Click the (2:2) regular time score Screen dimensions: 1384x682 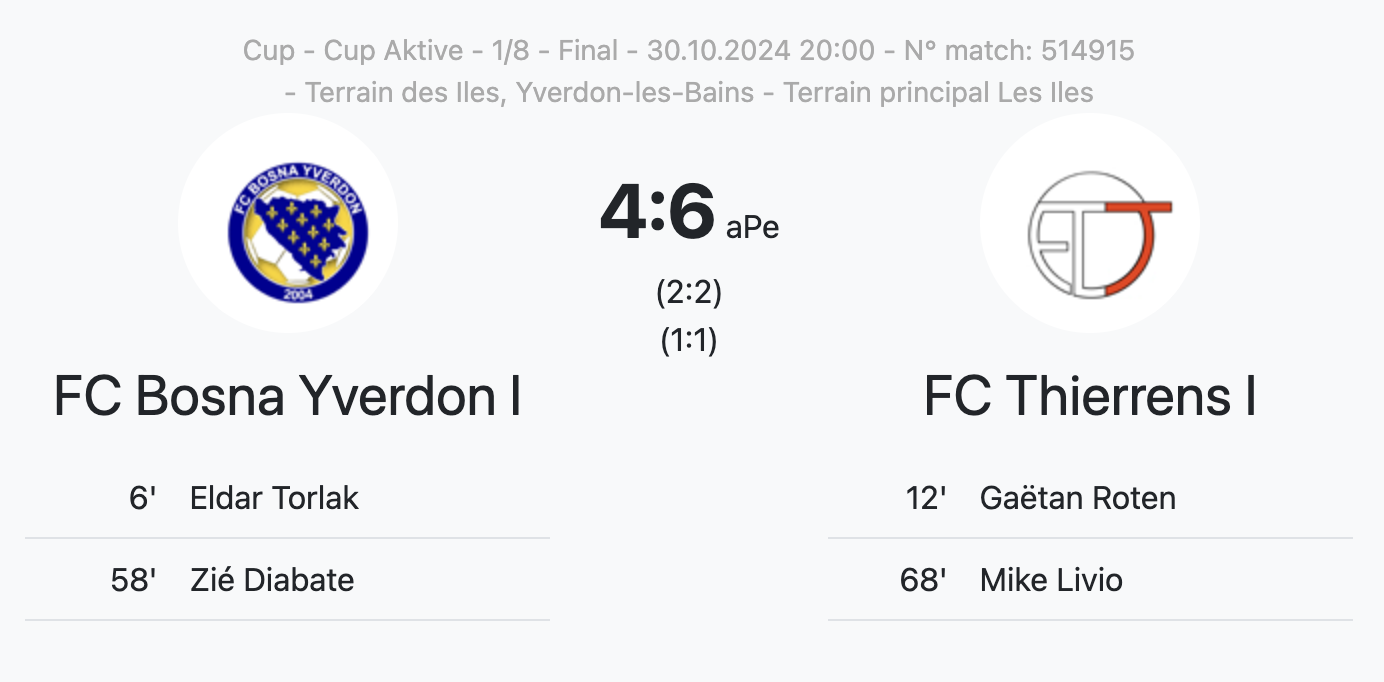pos(689,293)
